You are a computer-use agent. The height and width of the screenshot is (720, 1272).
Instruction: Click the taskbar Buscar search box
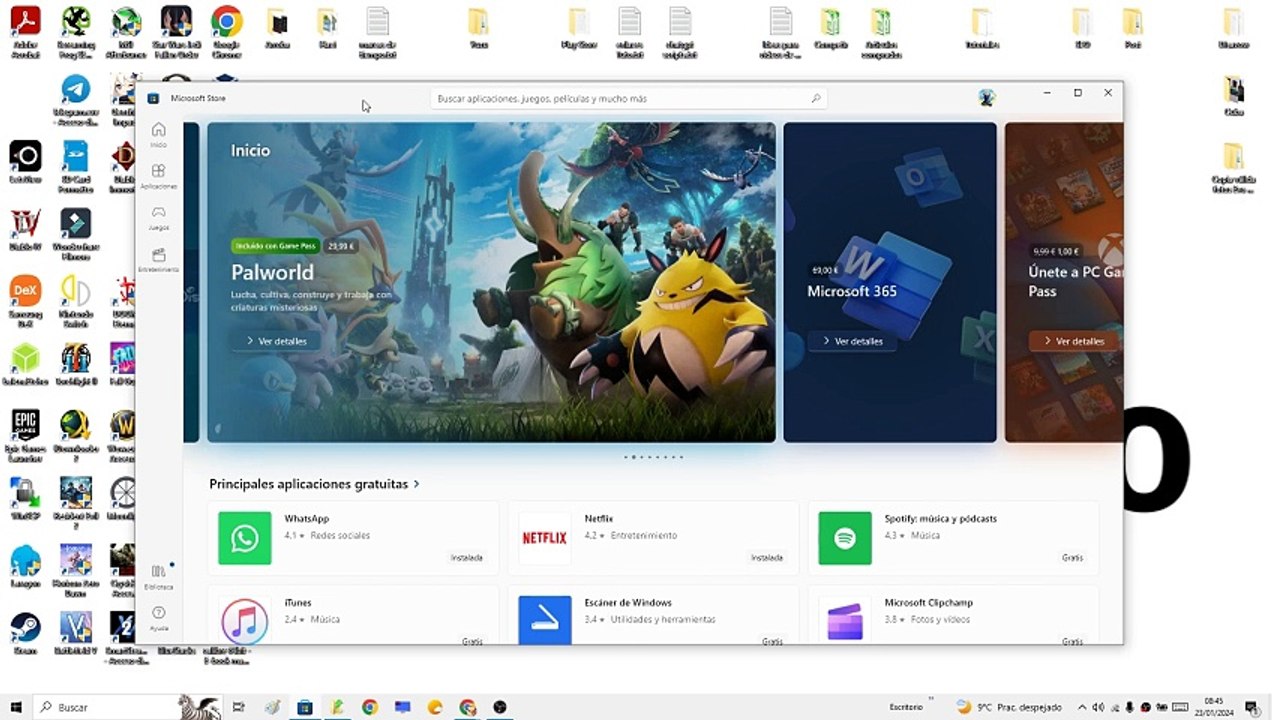point(128,707)
